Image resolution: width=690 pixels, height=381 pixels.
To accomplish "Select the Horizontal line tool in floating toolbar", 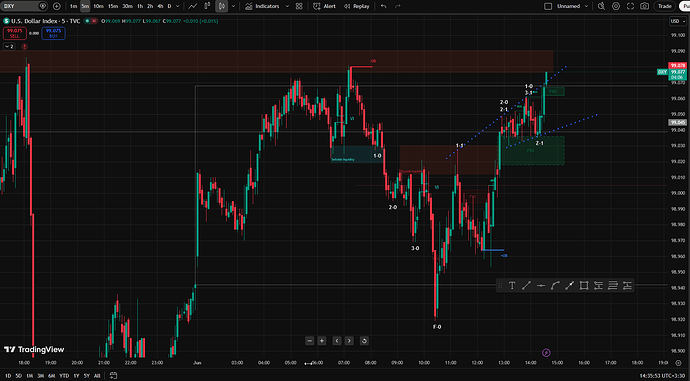I will pyautogui.click(x=541, y=286).
